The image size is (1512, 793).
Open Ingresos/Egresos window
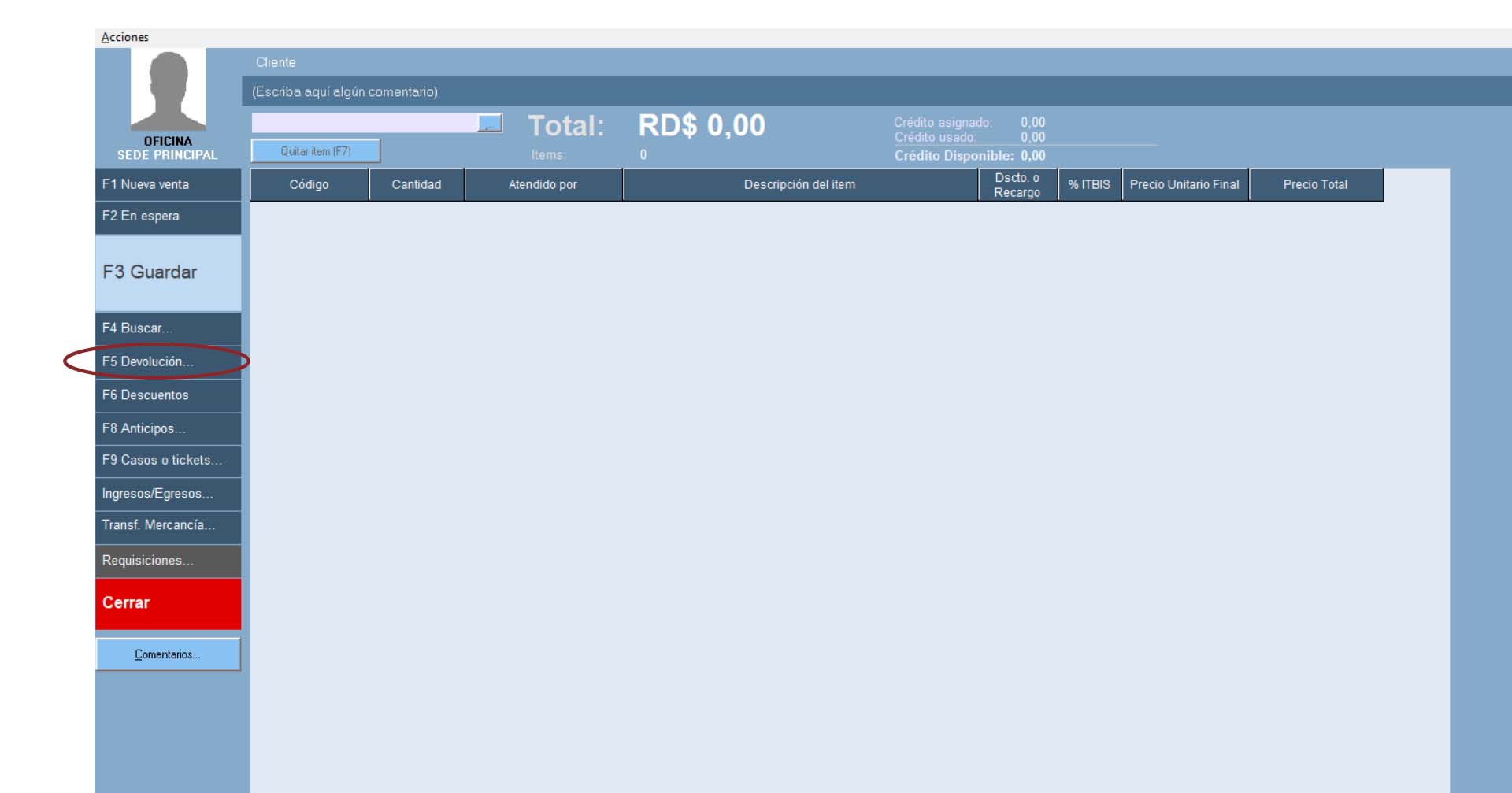coord(168,494)
